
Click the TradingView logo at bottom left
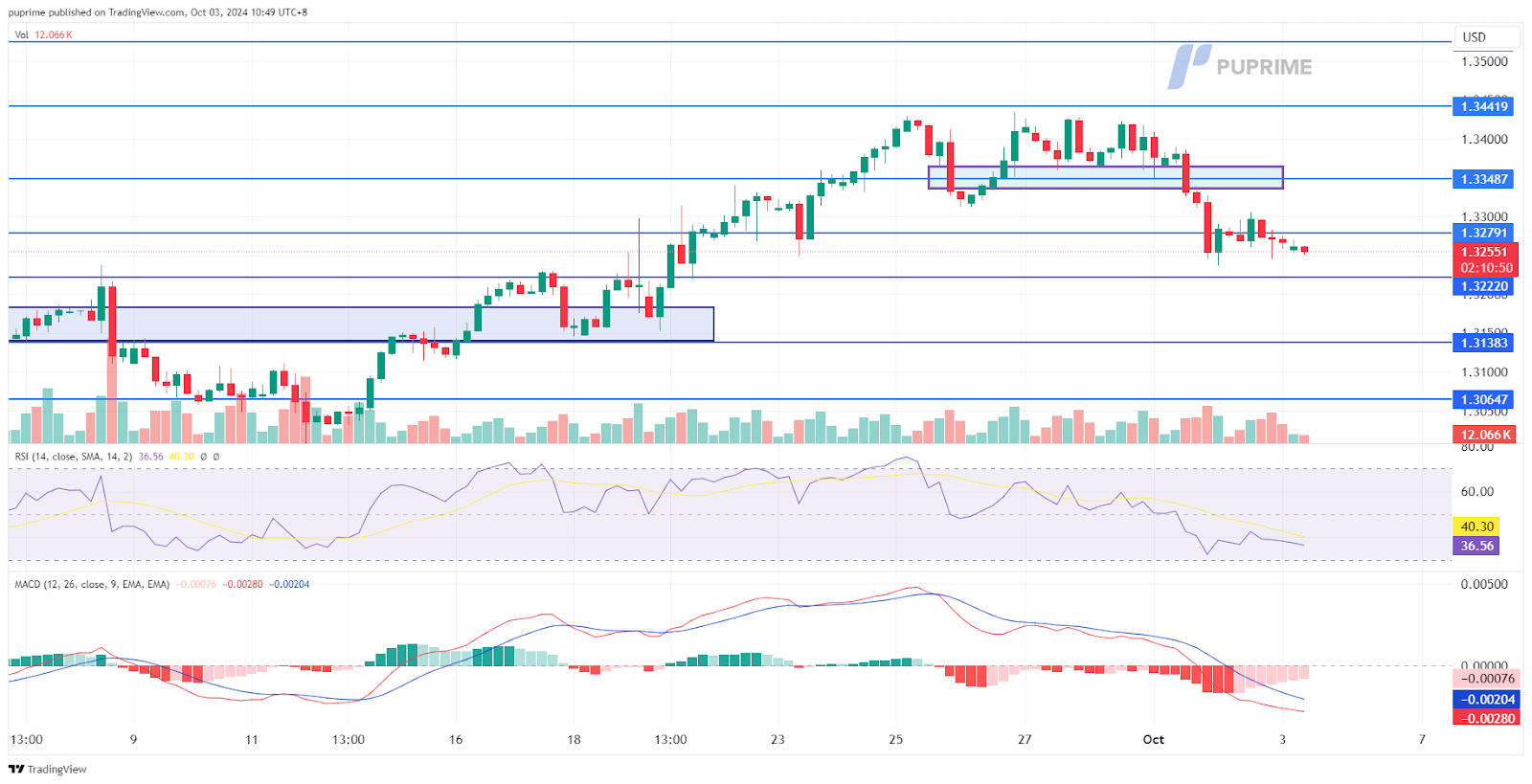coord(48,769)
